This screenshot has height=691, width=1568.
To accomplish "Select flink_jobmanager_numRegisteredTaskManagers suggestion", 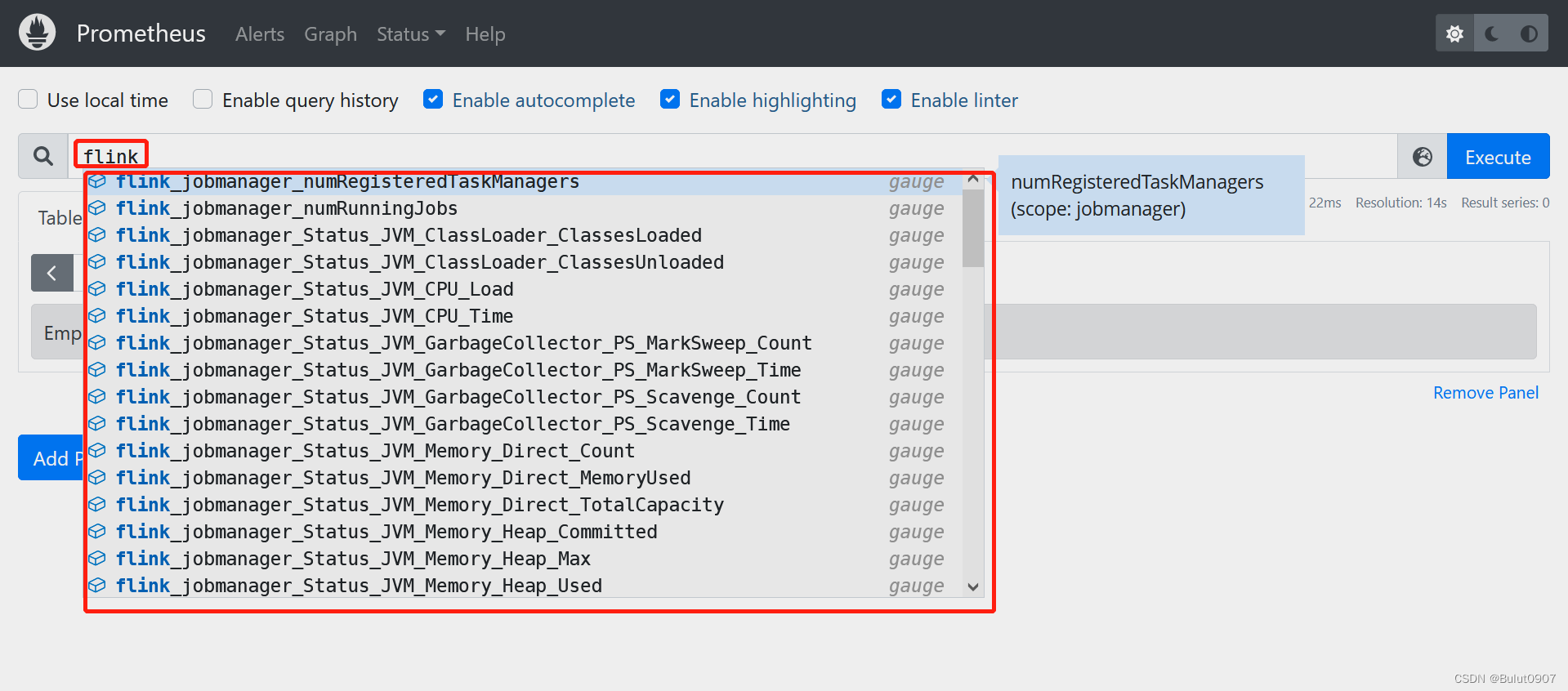I will [x=523, y=183].
